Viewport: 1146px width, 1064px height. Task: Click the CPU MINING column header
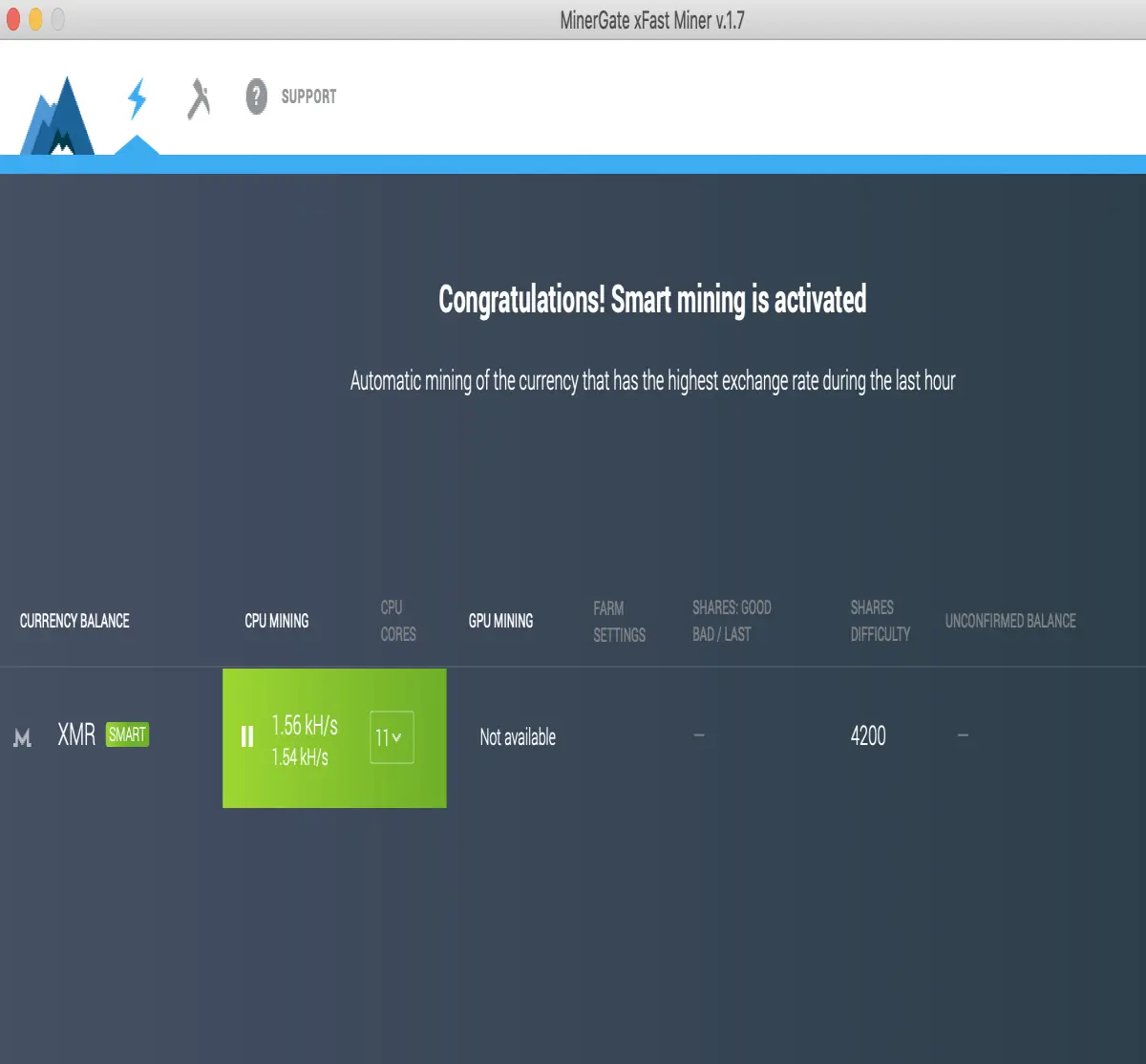[x=277, y=621]
